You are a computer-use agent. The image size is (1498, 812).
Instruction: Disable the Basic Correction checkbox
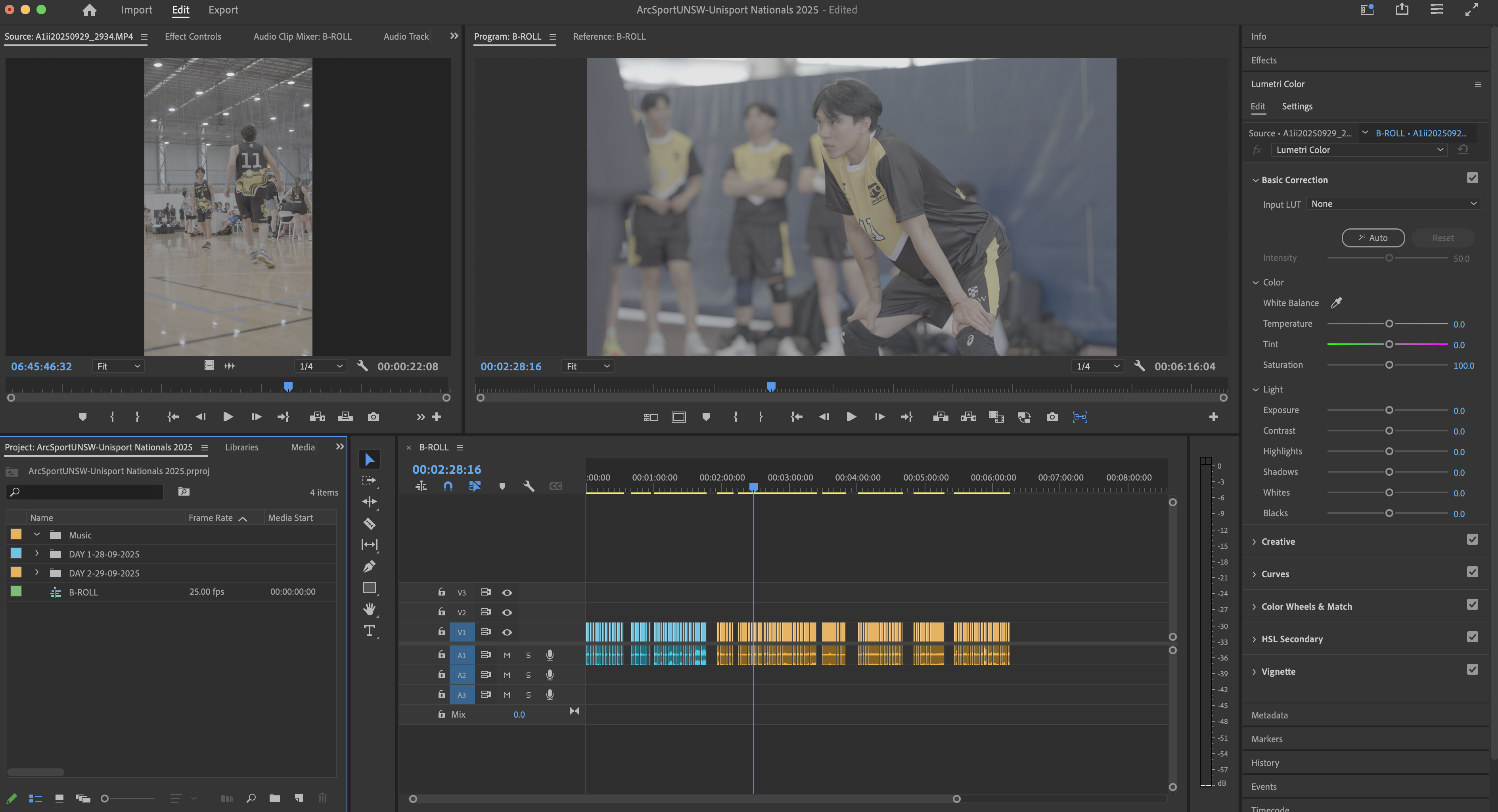tap(1472, 178)
